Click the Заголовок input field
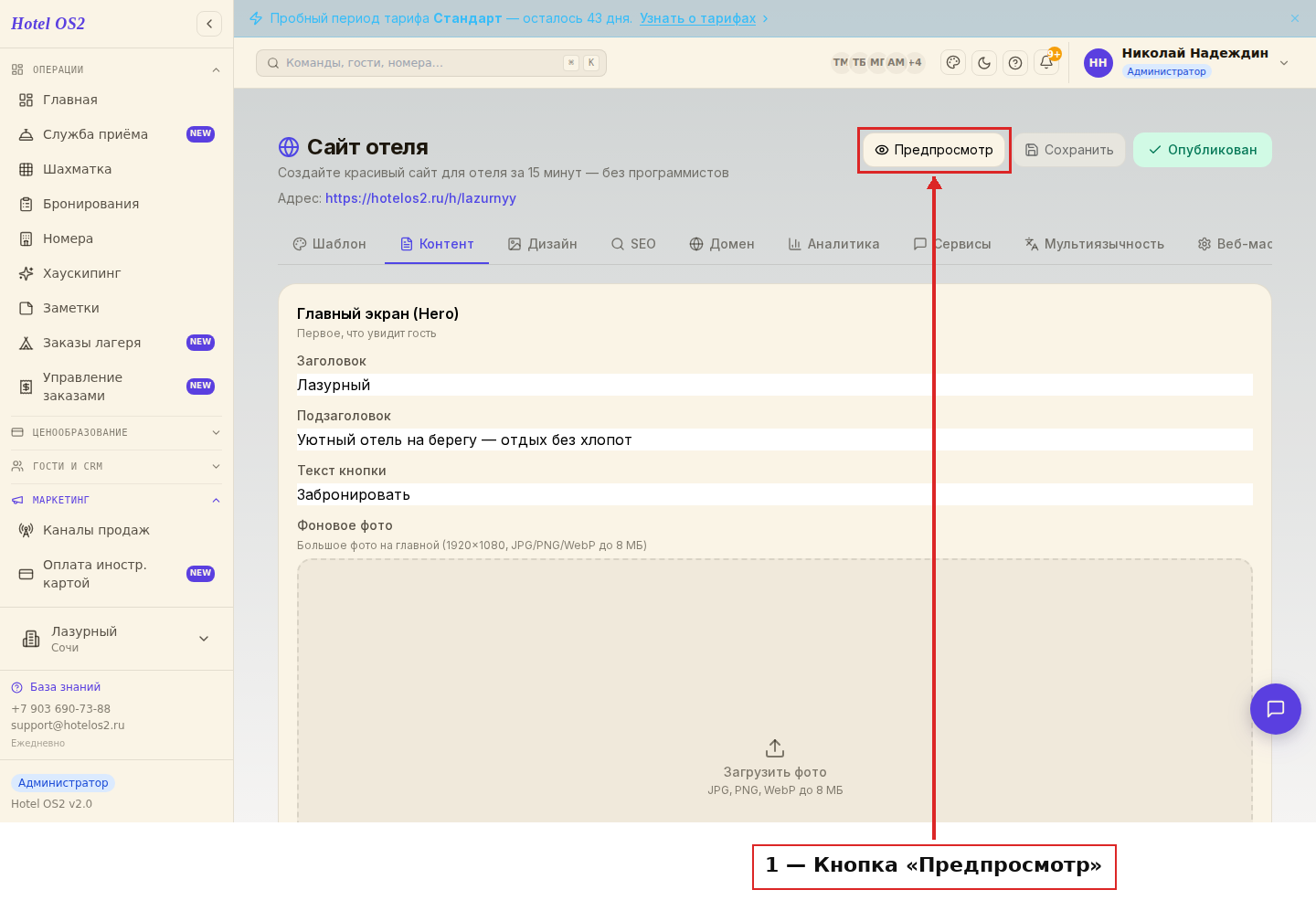The height and width of the screenshot is (911, 1316). 775,385
